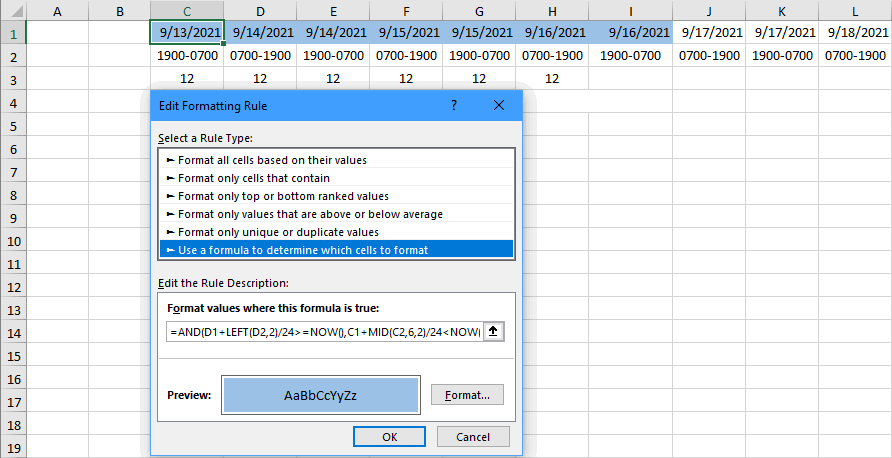This screenshot has height=458, width=892.
Task: Select column I header
Action: point(630,10)
